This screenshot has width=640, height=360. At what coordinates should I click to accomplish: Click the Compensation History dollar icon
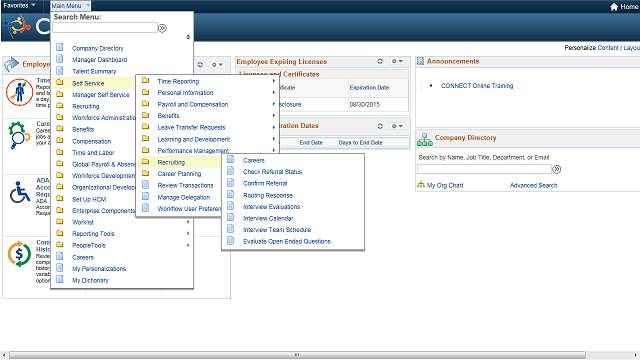(x=19, y=254)
